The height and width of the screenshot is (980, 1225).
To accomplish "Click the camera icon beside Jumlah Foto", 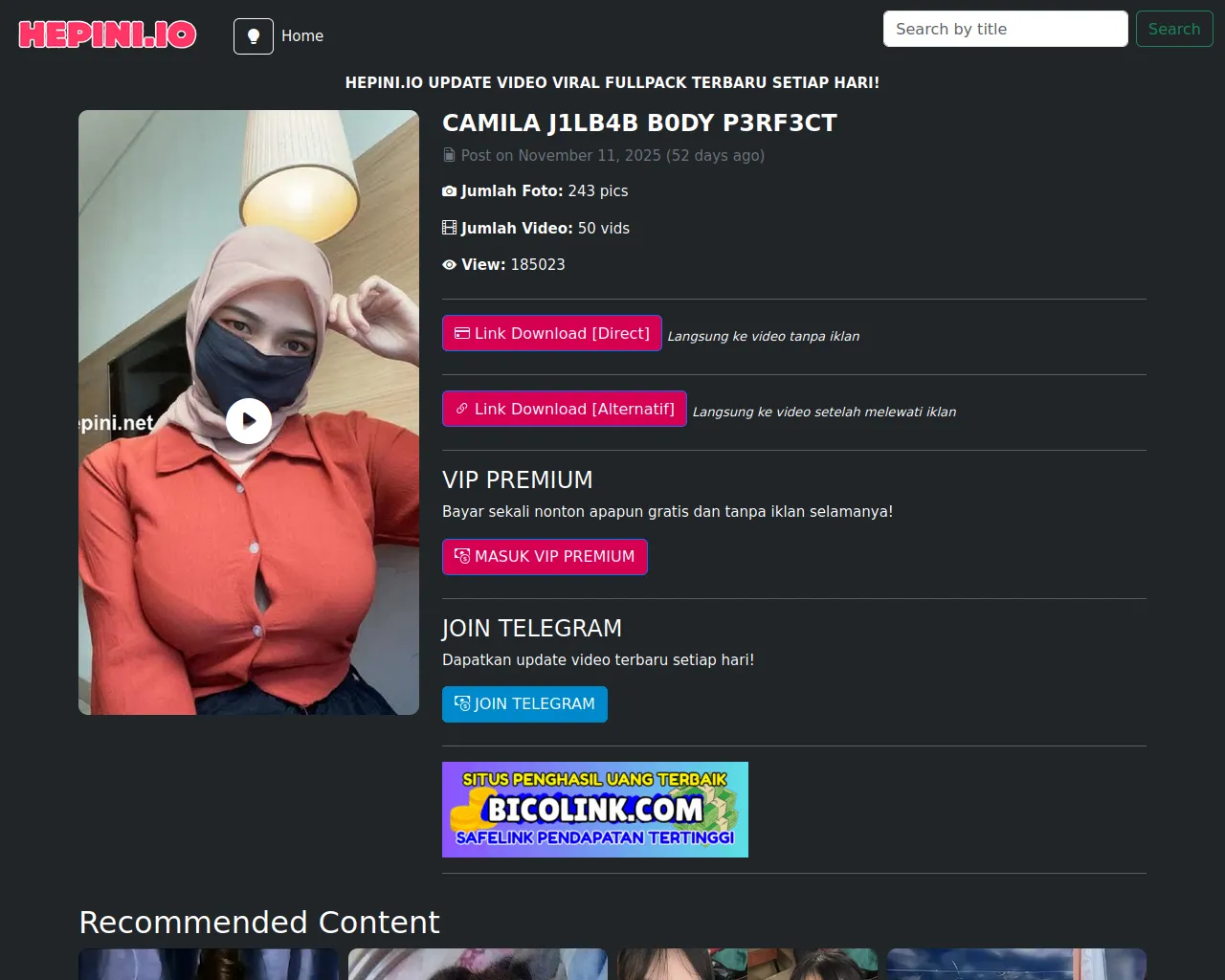I will pos(449,191).
